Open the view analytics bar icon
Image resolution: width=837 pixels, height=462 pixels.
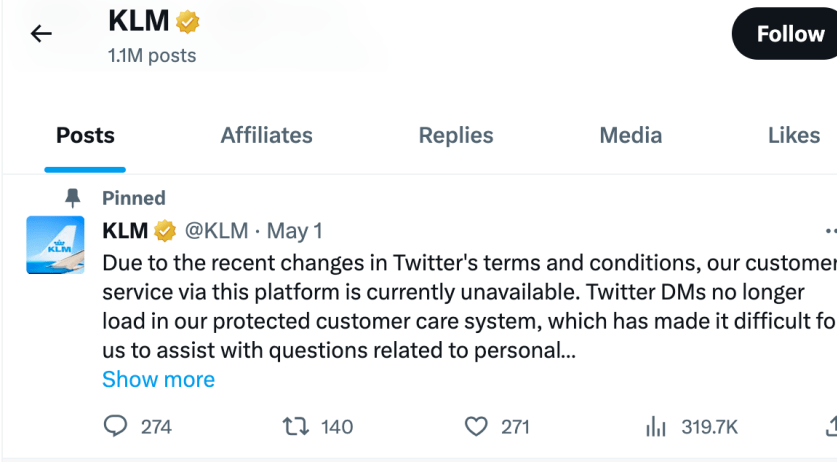pyautogui.click(x=656, y=427)
